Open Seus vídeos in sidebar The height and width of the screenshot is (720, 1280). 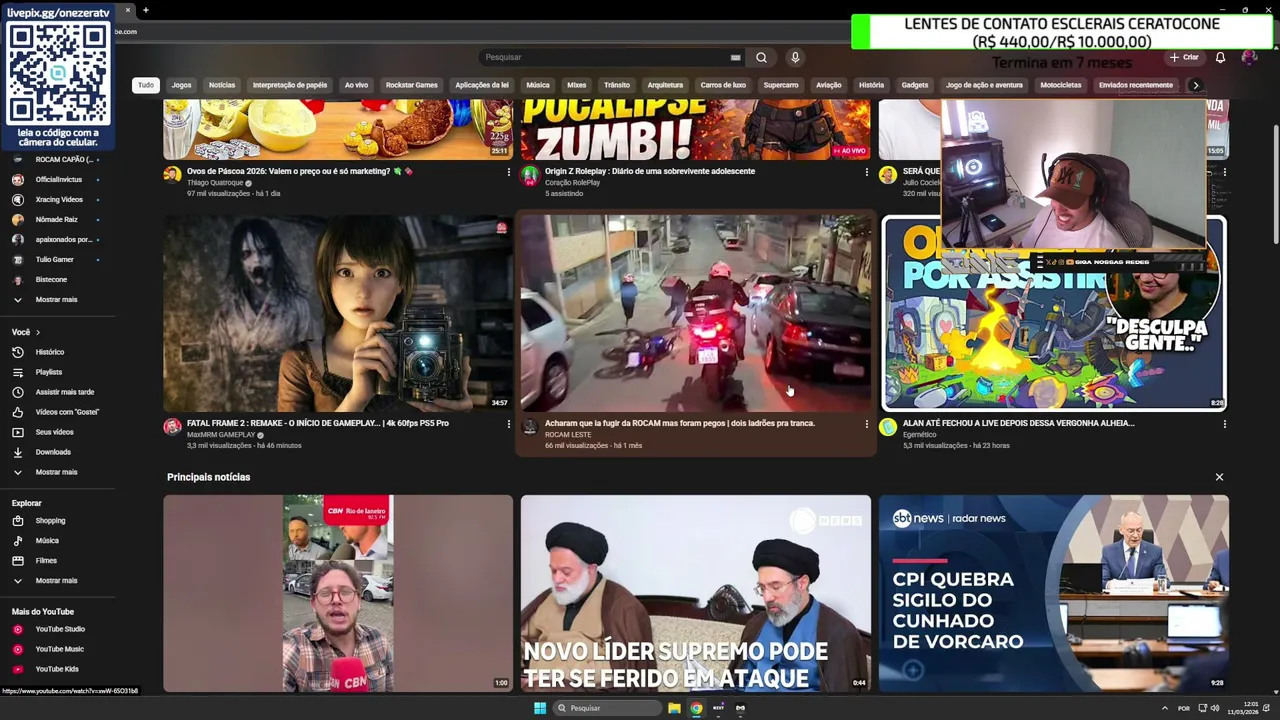coord(54,432)
